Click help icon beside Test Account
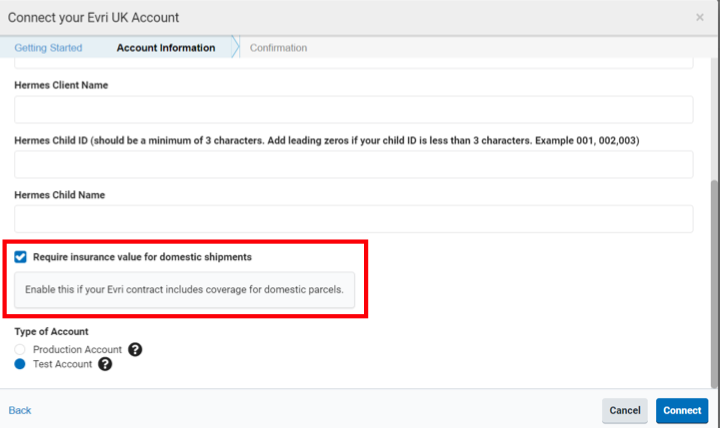720x428 pixels. point(104,365)
